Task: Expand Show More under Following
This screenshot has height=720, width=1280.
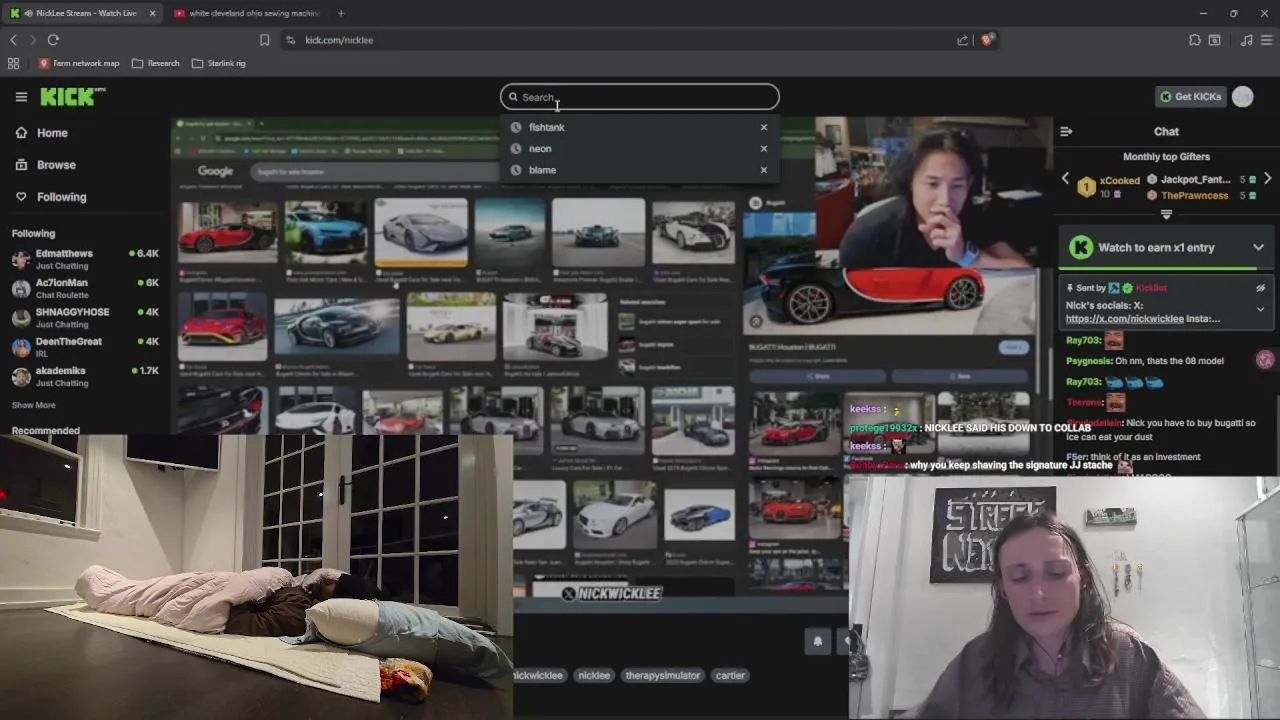Action: (x=33, y=405)
